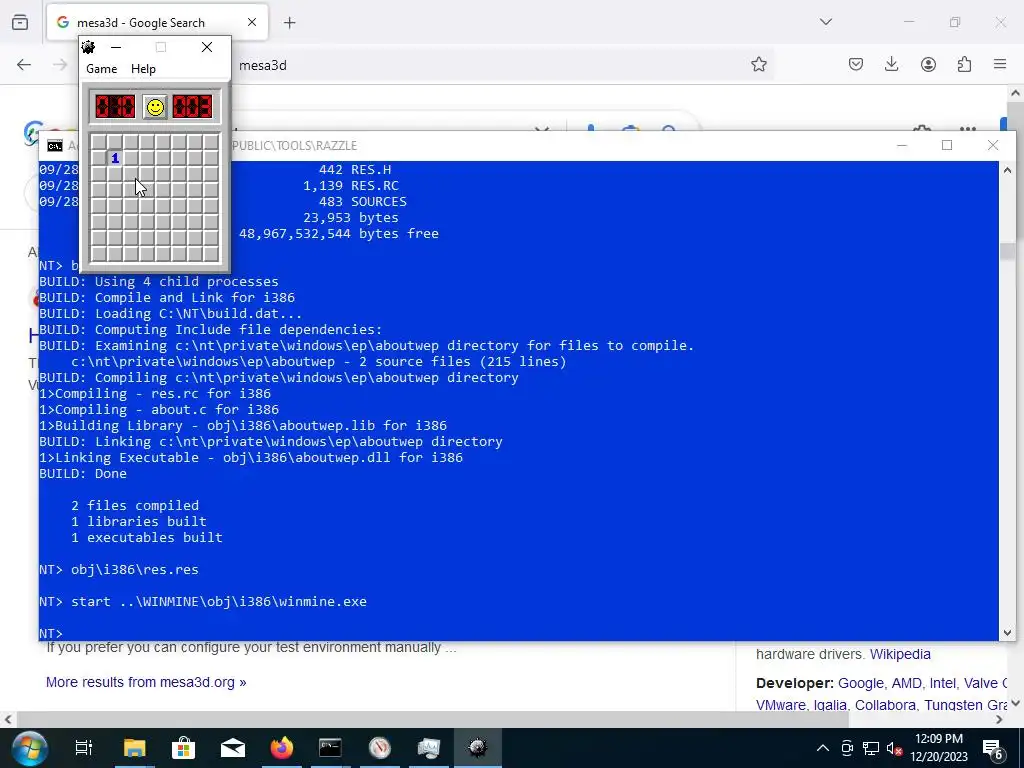Click the revealed 1 tile in Minesweeper

pyautogui.click(x=115, y=158)
